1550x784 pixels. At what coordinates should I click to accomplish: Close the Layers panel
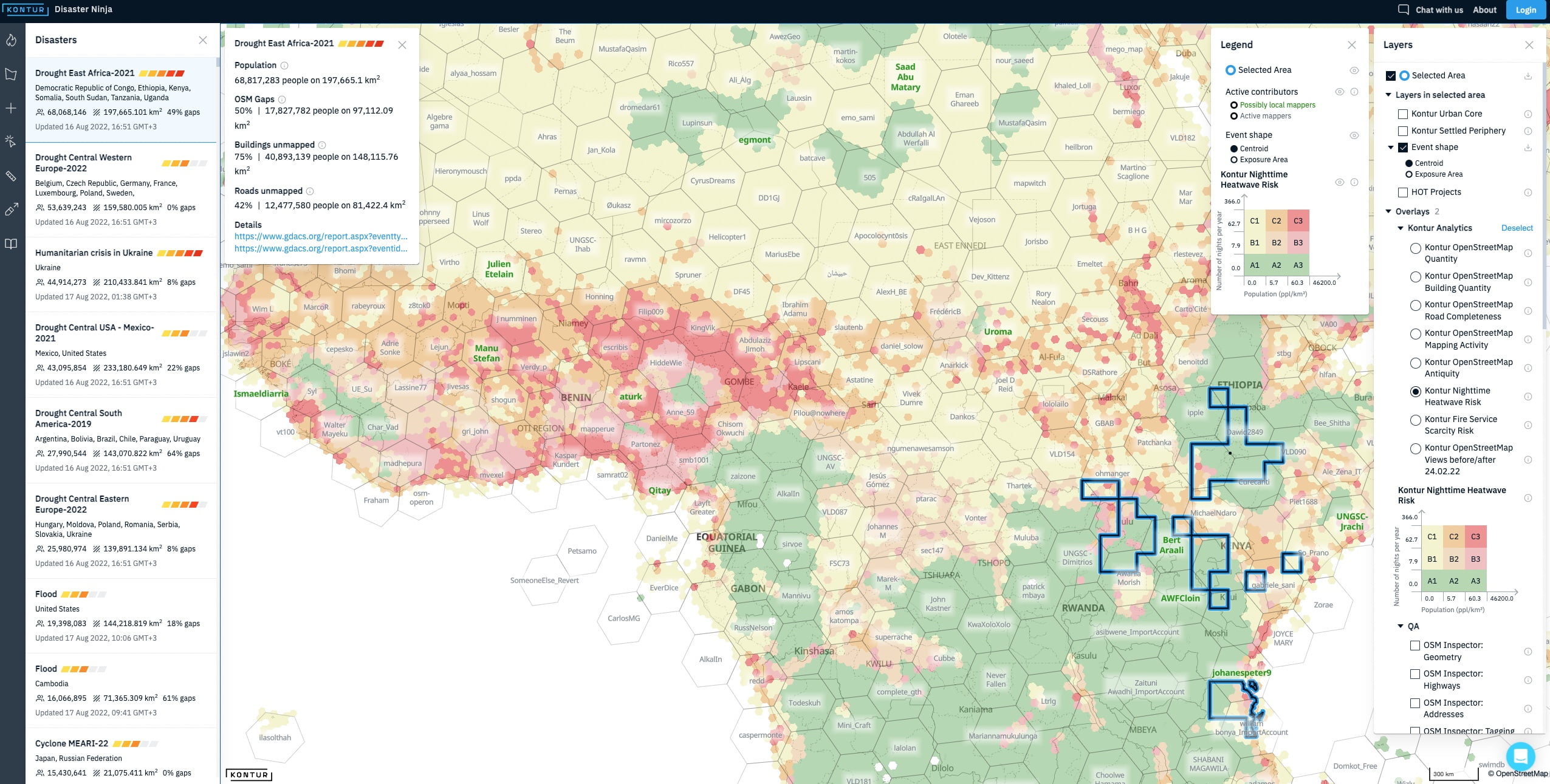pos(1529,45)
